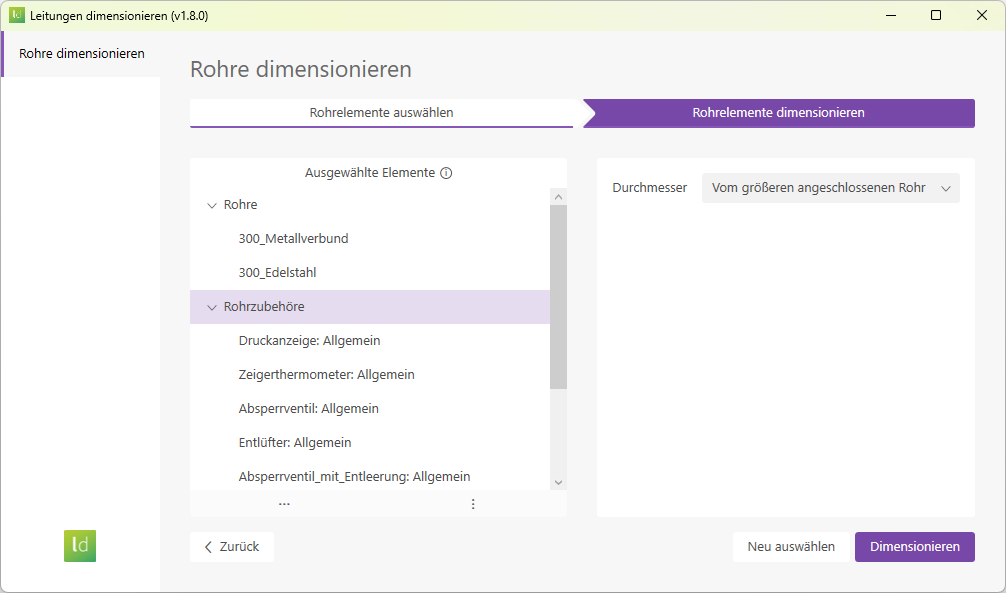This screenshot has height=593, width=1006.
Task: Select the 300_Edelstahl element
Action: (282, 272)
